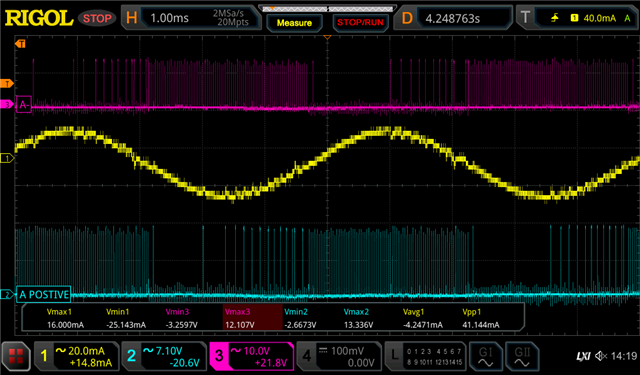Click the A- channel label
The height and width of the screenshot is (375, 640).
coord(24,105)
